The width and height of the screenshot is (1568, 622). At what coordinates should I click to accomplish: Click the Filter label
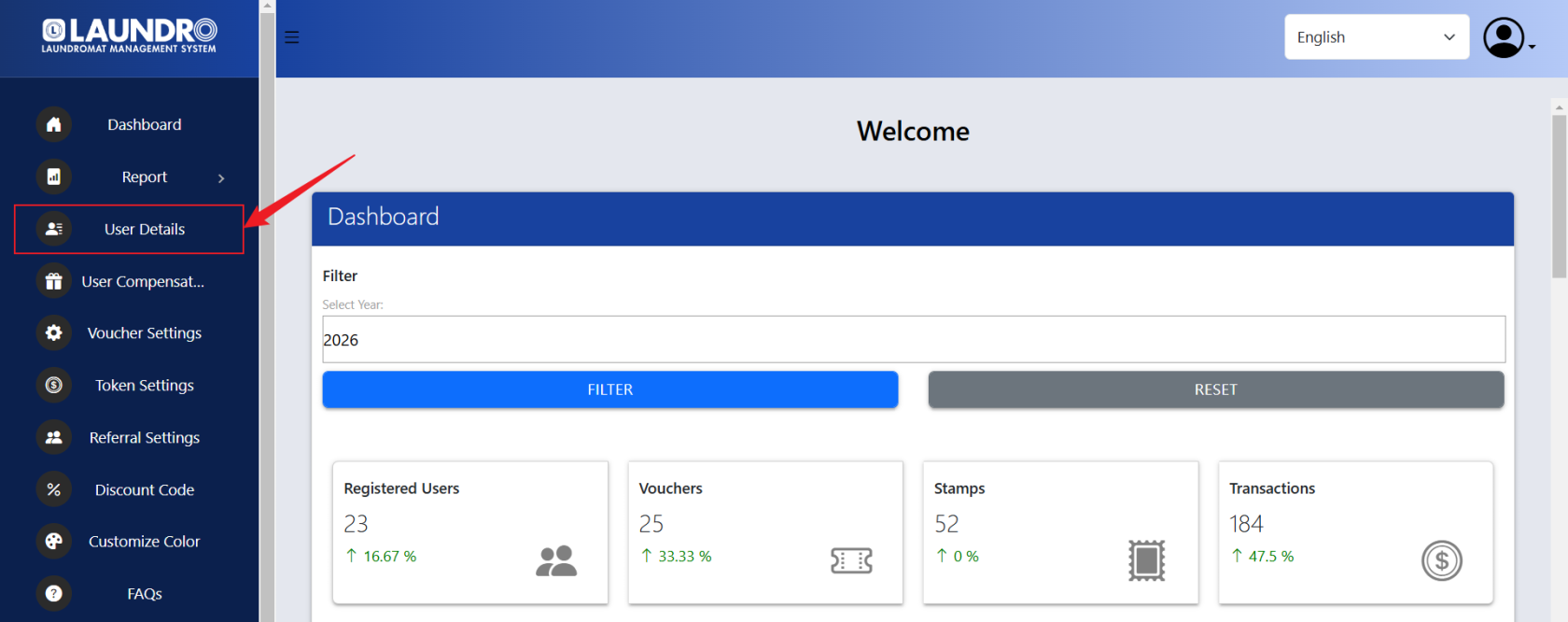340,276
